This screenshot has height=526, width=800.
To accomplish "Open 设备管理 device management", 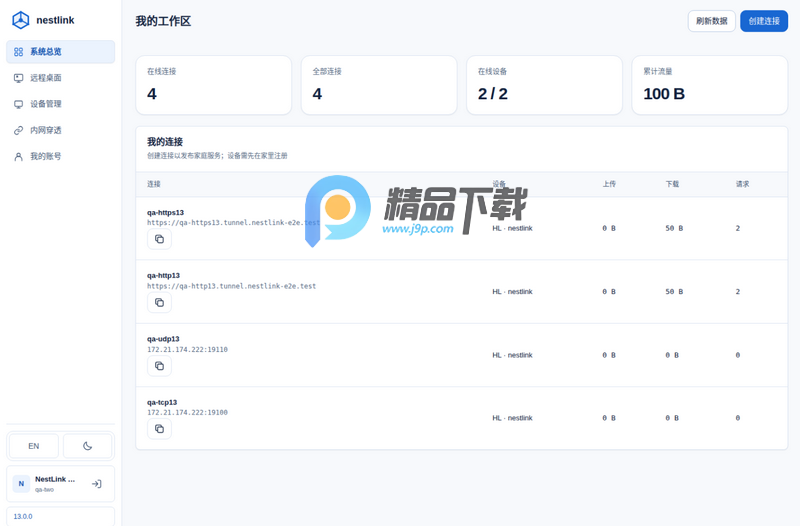I will coord(60,104).
